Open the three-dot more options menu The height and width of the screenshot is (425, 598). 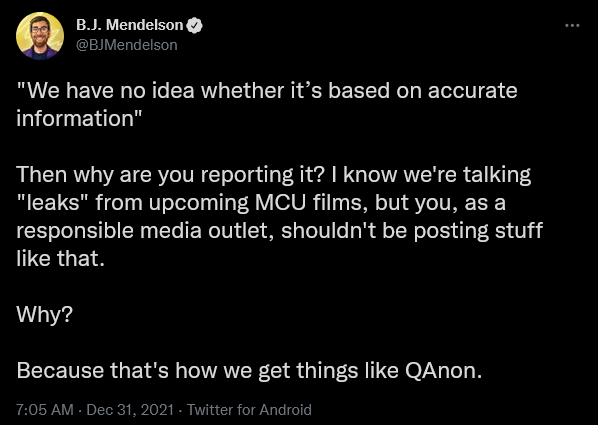(x=572, y=26)
